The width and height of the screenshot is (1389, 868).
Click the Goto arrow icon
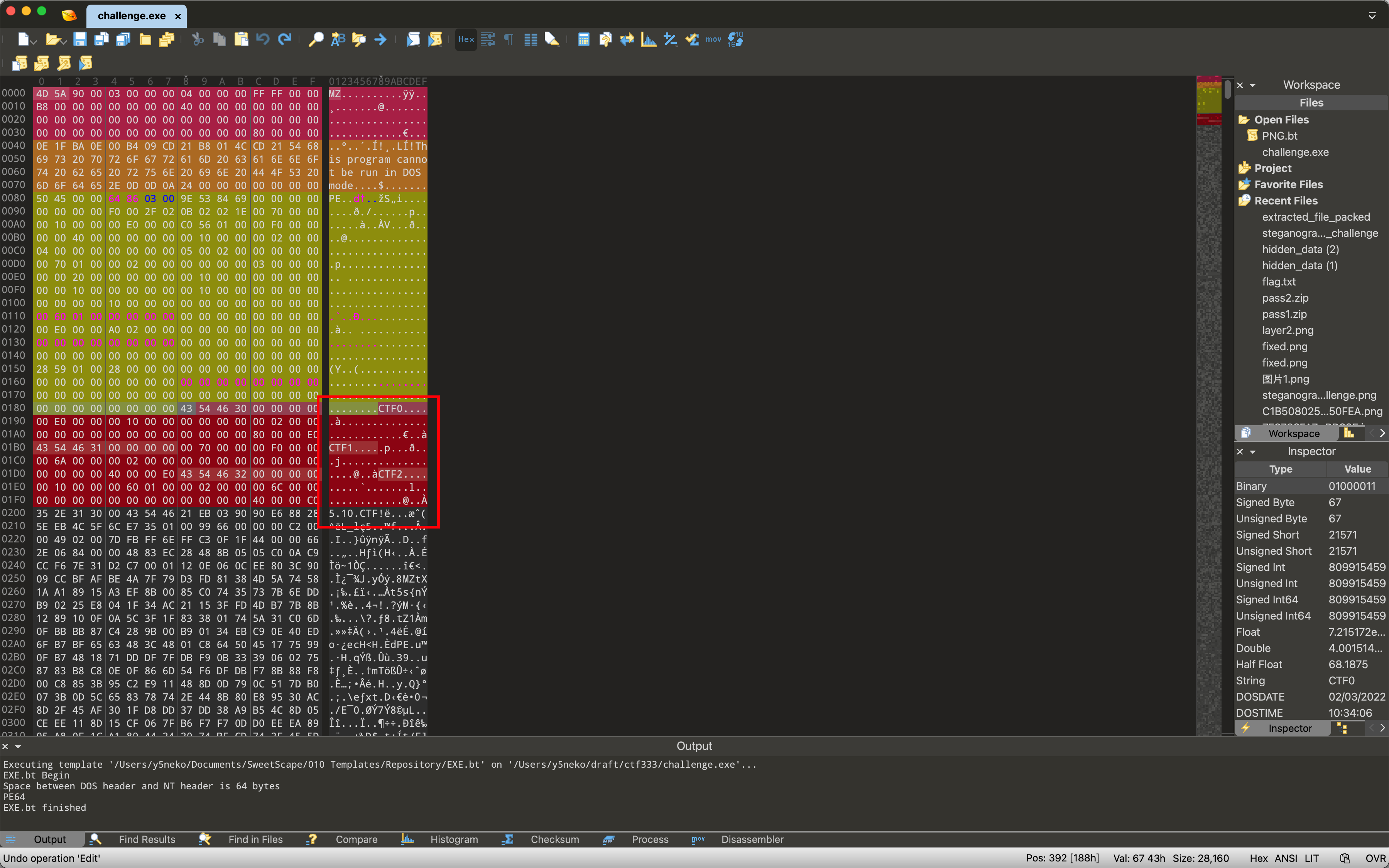[380, 39]
